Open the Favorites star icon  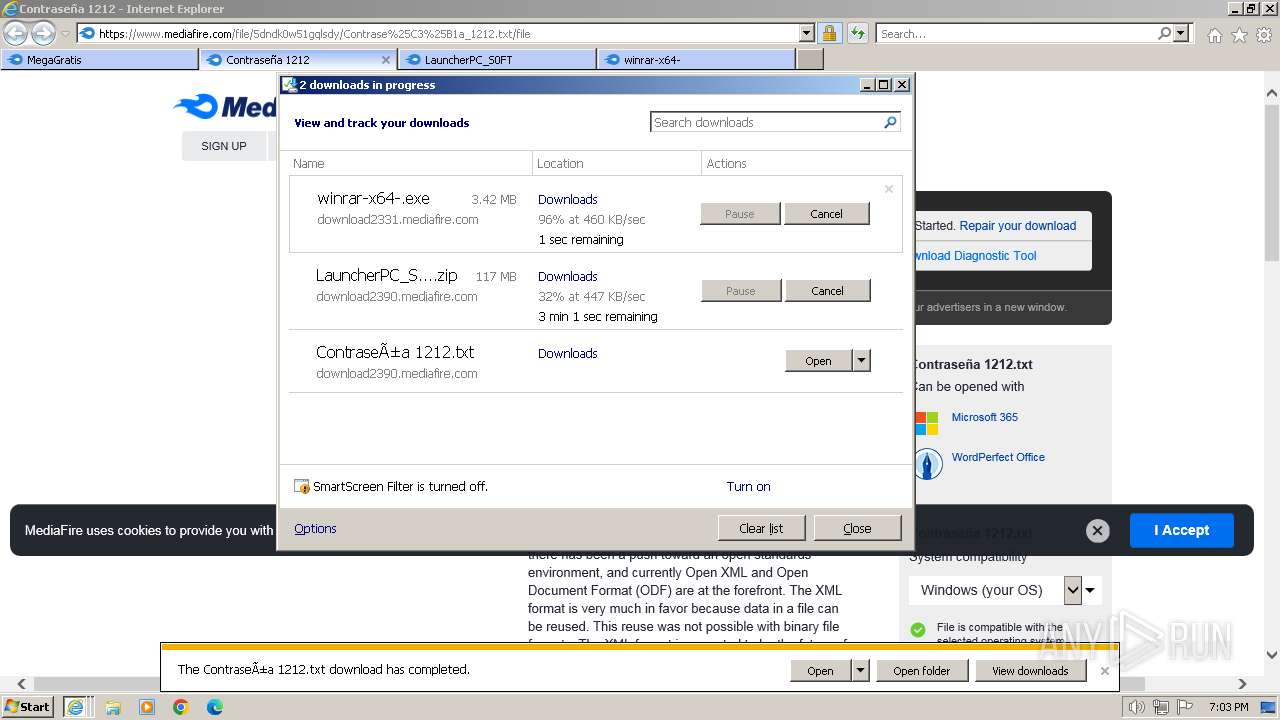[1239, 35]
